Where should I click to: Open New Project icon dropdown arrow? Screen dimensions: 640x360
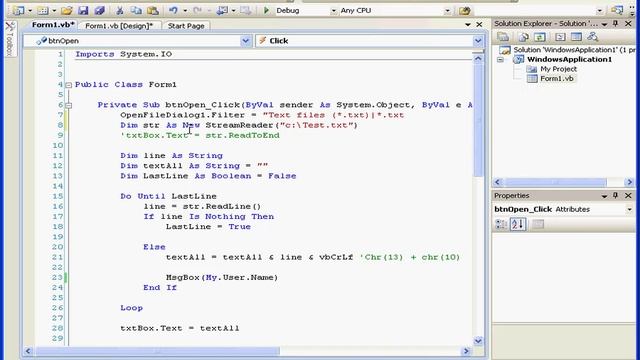point(29,11)
